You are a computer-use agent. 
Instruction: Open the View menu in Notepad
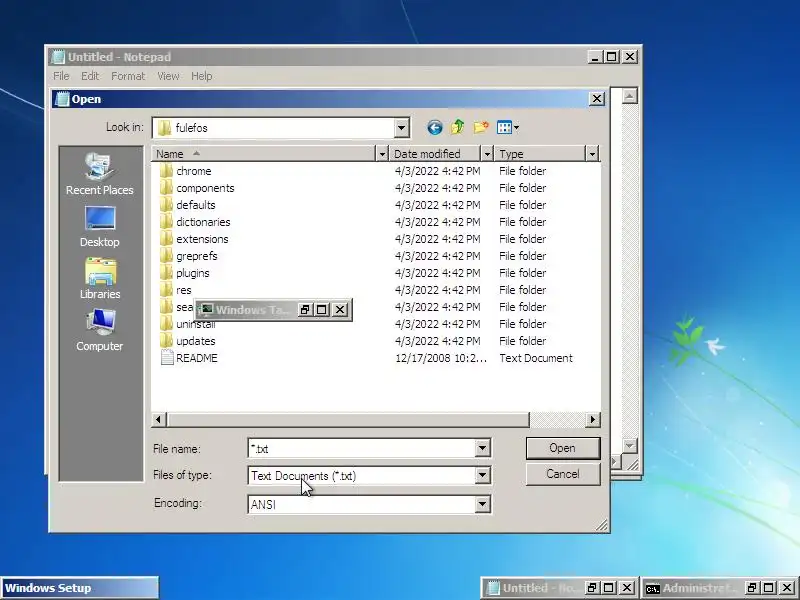(x=168, y=76)
